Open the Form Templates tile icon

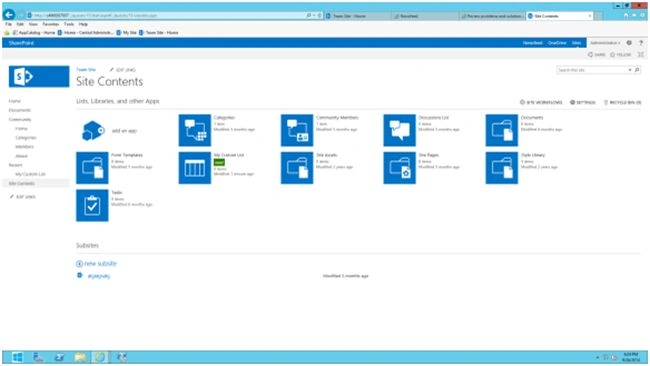(x=92, y=167)
